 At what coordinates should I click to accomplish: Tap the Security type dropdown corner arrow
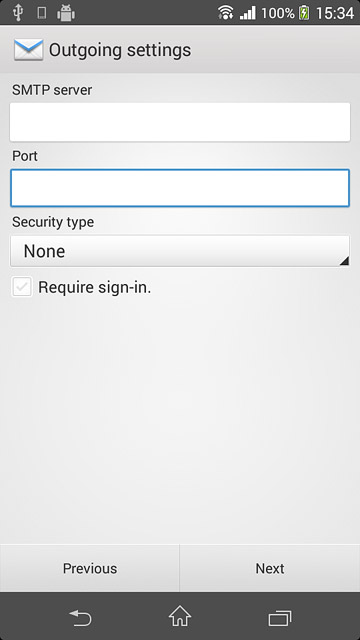pyautogui.click(x=344, y=261)
